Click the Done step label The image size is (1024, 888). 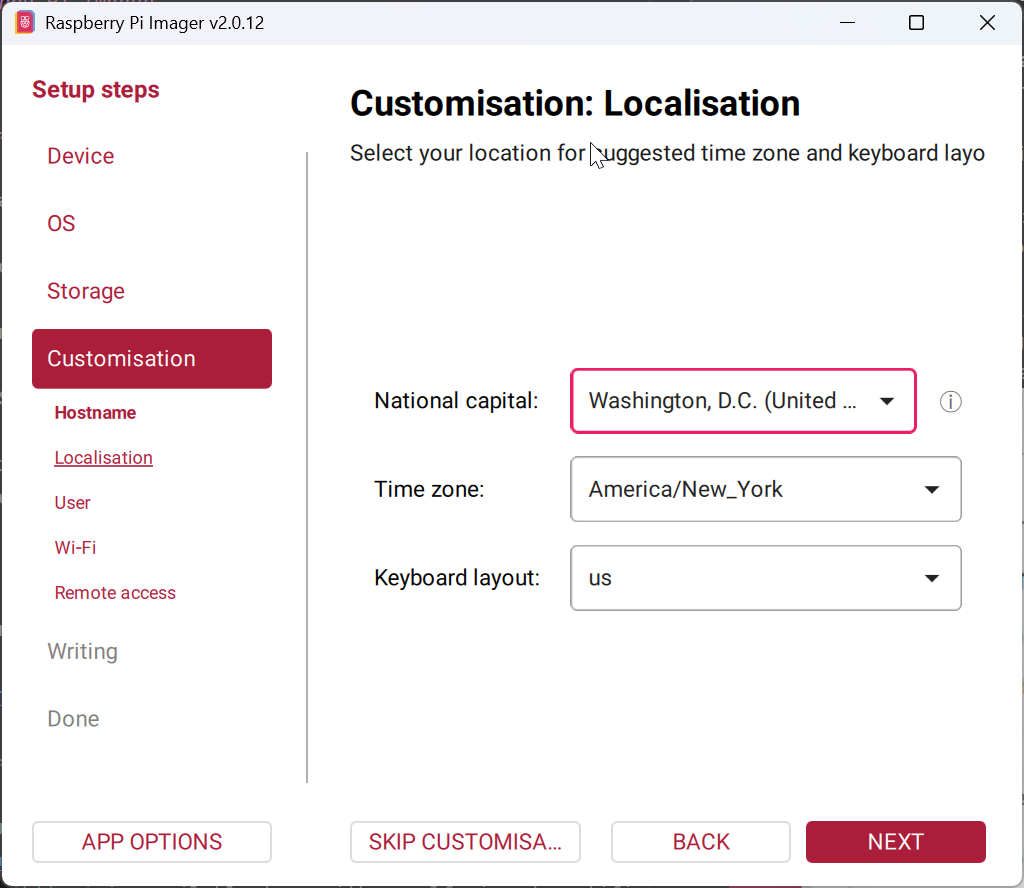73,719
